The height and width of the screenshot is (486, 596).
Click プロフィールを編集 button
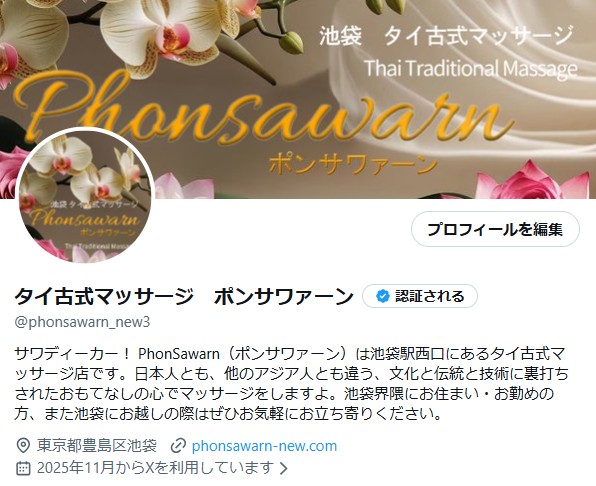point(495,229)
